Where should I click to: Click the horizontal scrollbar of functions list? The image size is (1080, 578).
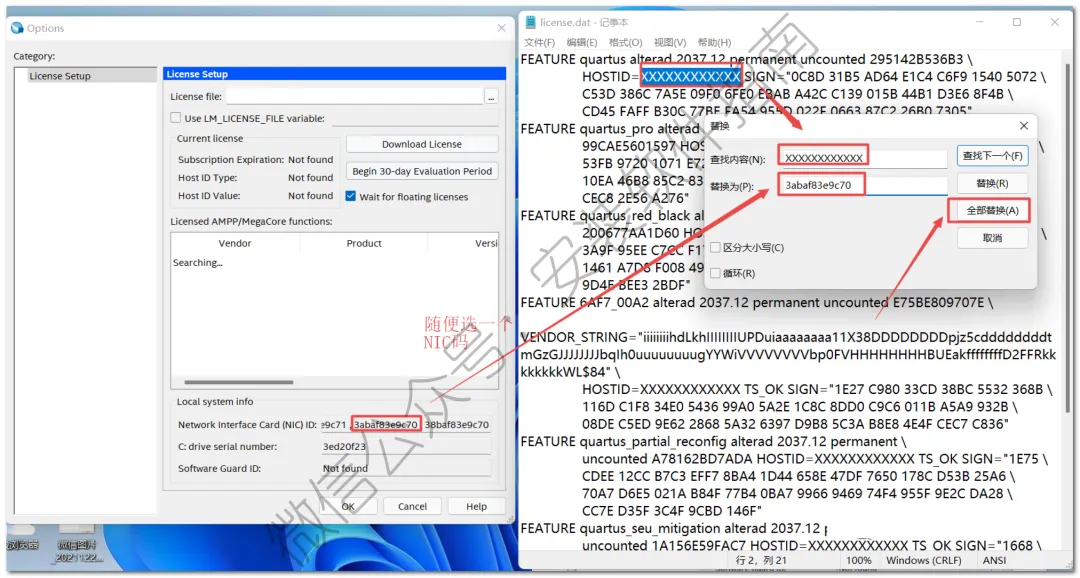238,382
